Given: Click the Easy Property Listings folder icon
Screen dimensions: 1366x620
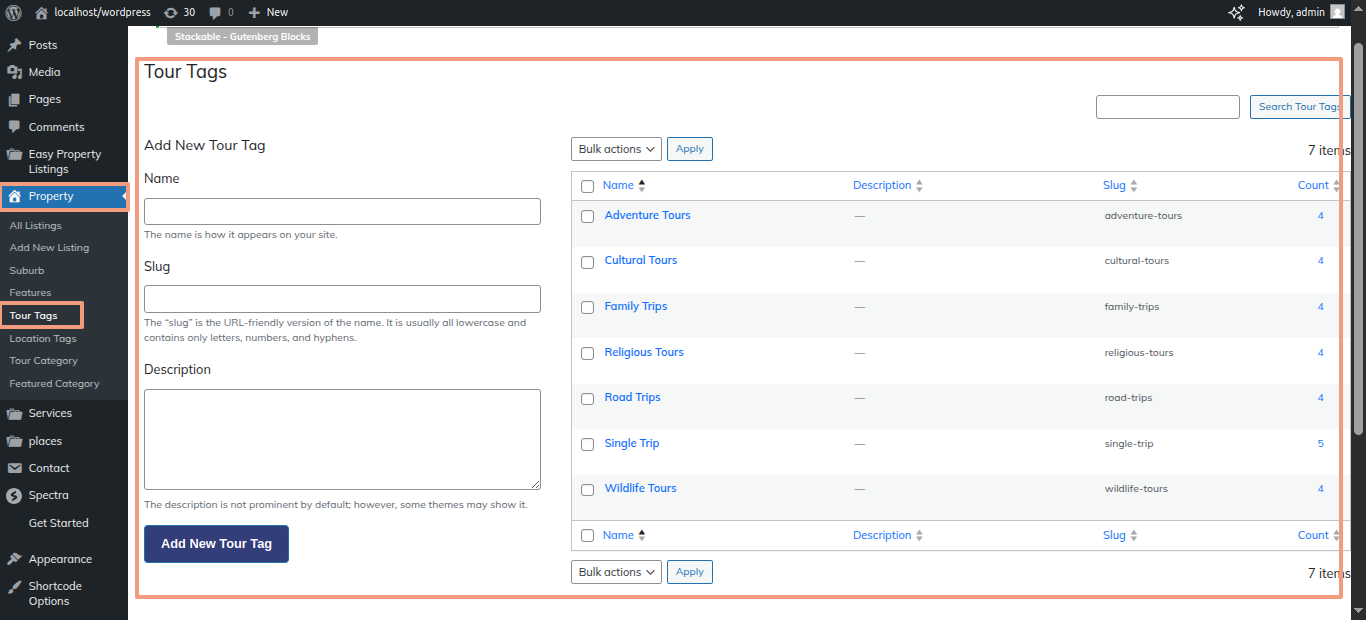Looking at the screenshot, I should coord(14,155).
